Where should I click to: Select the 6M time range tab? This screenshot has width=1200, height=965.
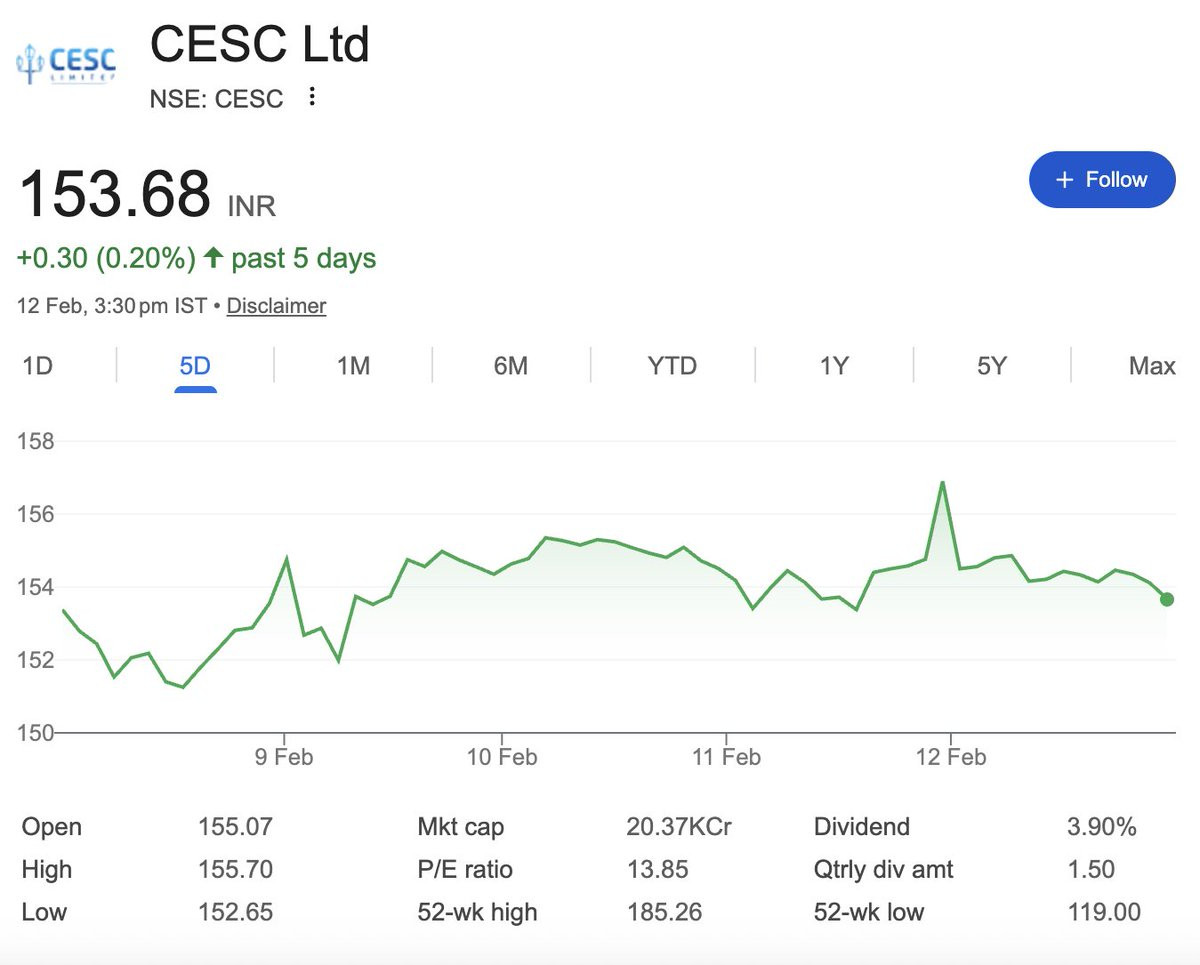tap(510, 366)
